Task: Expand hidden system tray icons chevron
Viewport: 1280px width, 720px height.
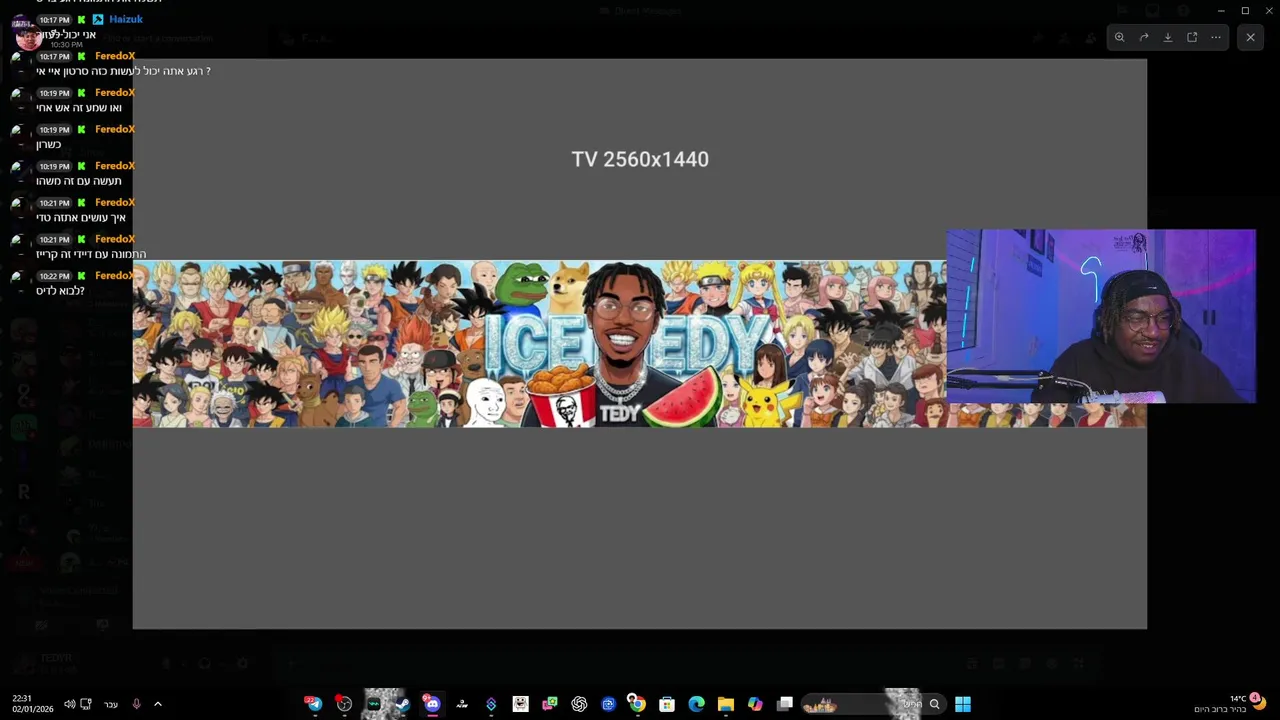Action: (x=157, y=704)
